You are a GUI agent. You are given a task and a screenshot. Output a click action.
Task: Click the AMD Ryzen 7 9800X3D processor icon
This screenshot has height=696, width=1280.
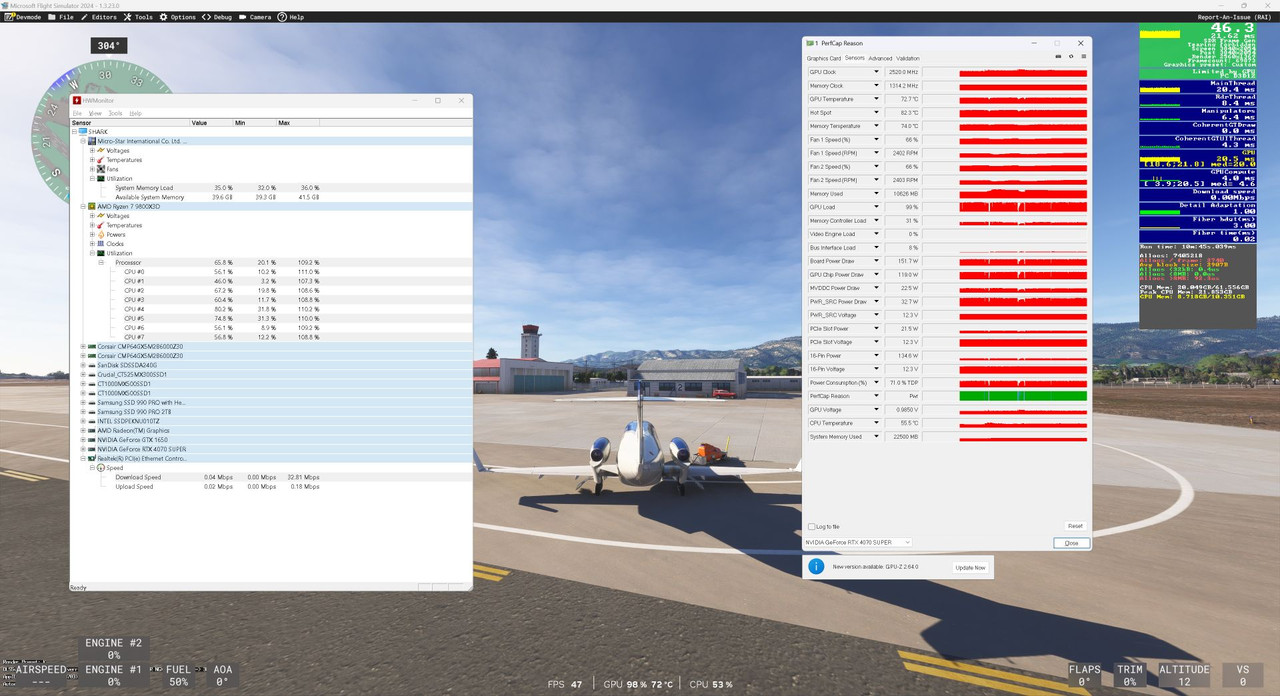(92, 206)
